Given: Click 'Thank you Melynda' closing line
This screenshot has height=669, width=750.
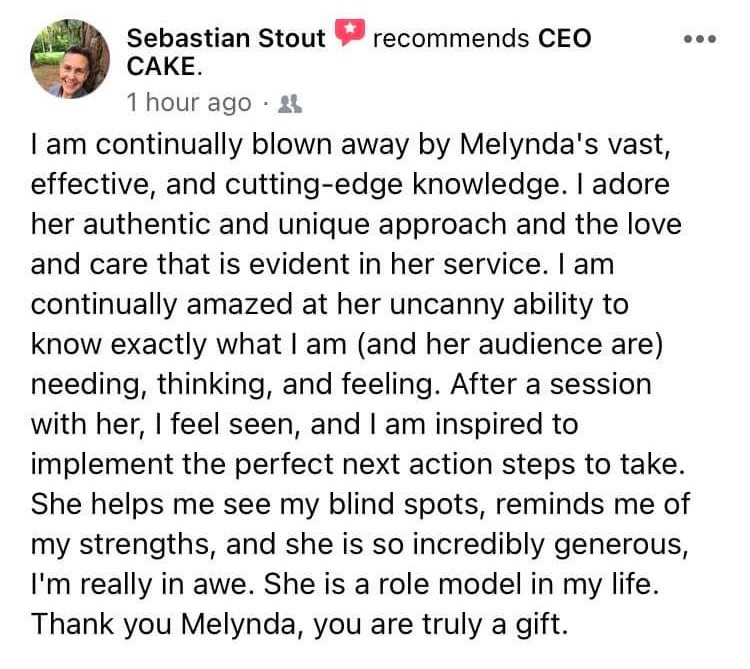Looking at the screenshot, I should click(148, 623).
